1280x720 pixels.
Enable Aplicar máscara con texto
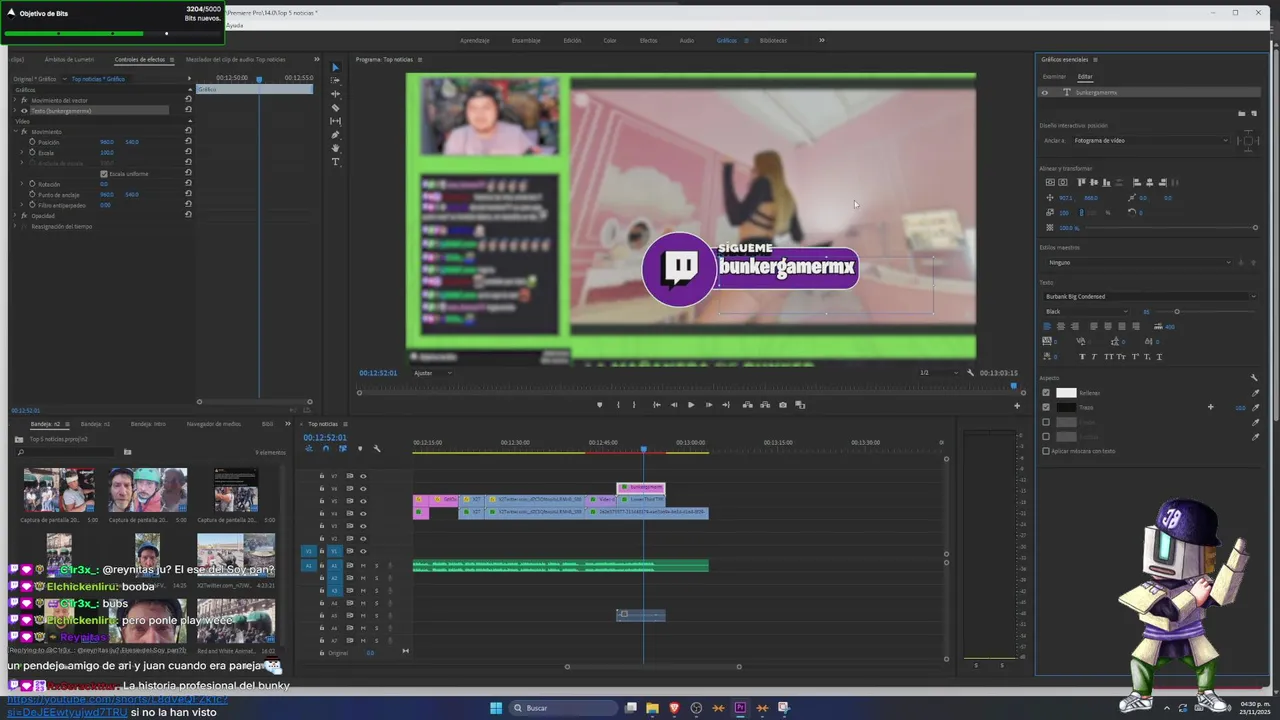pos(1046,451)
